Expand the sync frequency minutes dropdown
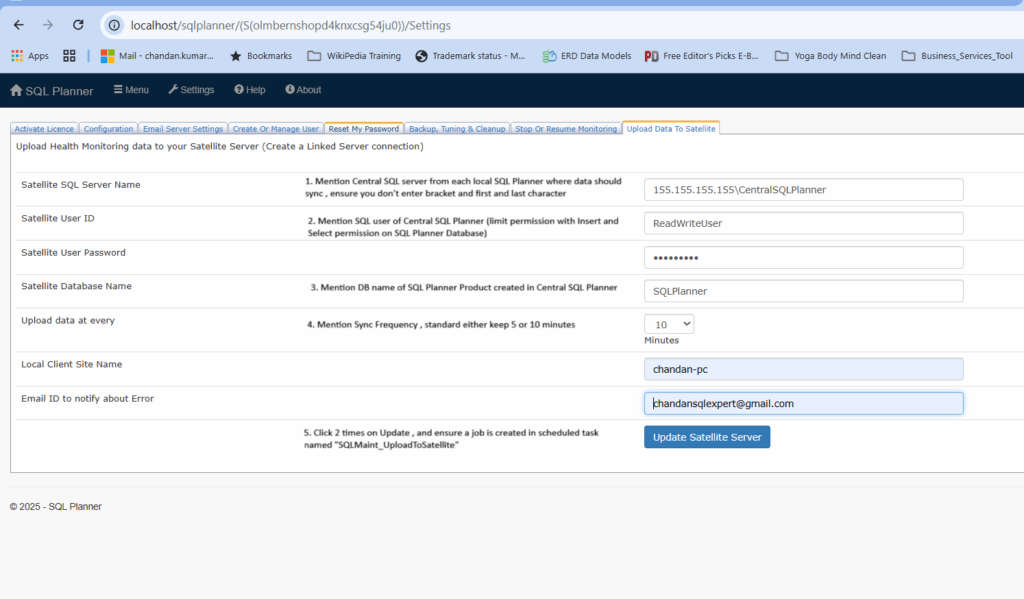 tap(669, 324)
